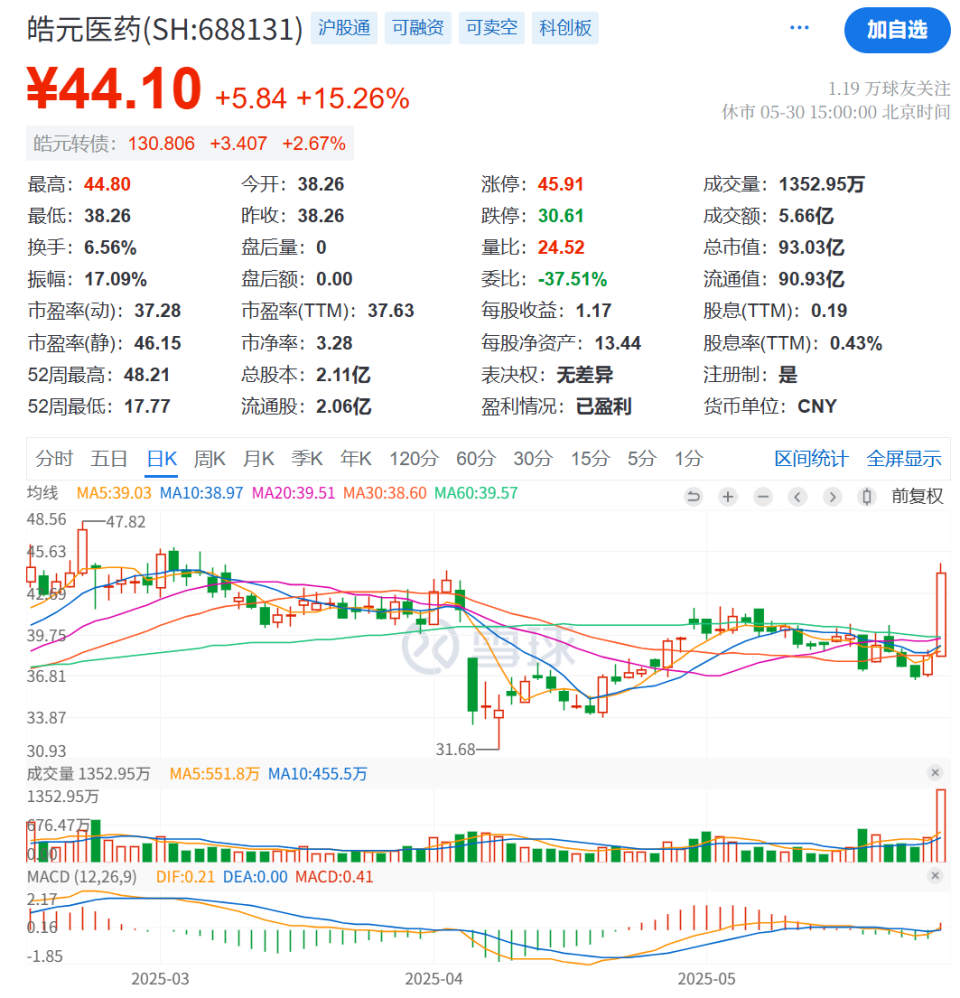Click the 2025-04 date axis label
The height and width of the screenshot is (998, 960).
coord(434,979)
